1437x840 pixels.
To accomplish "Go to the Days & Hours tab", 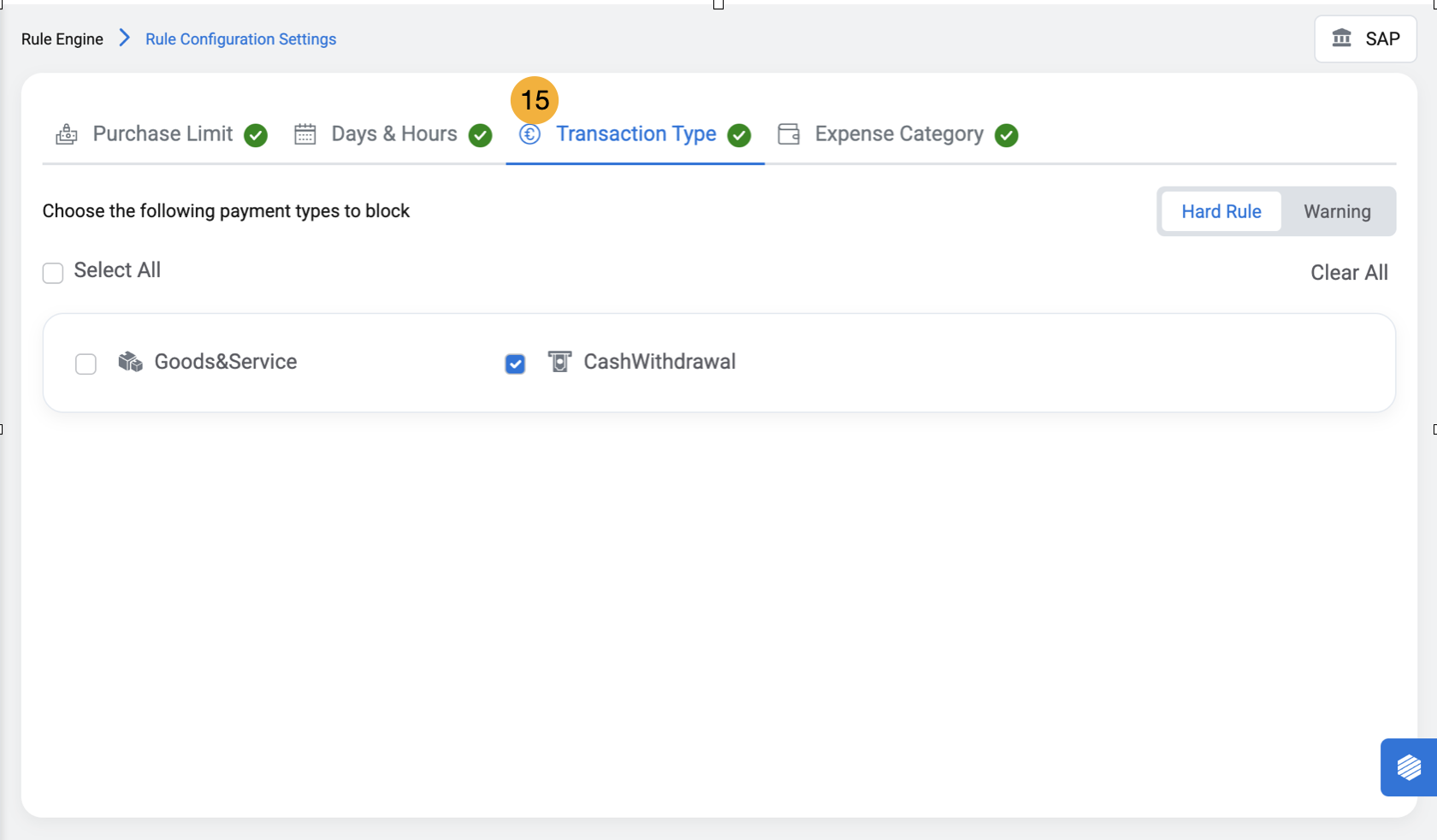I will point(393,134).
